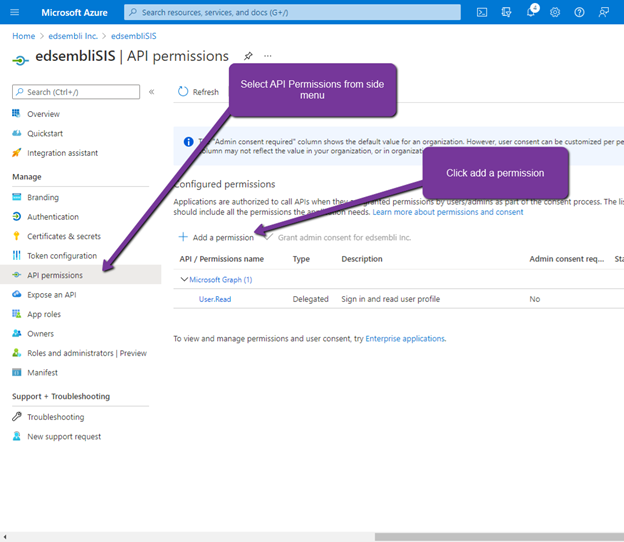The image size is (624, 542).
Task: Click the info icon in the banner
Action: [188, 142]
